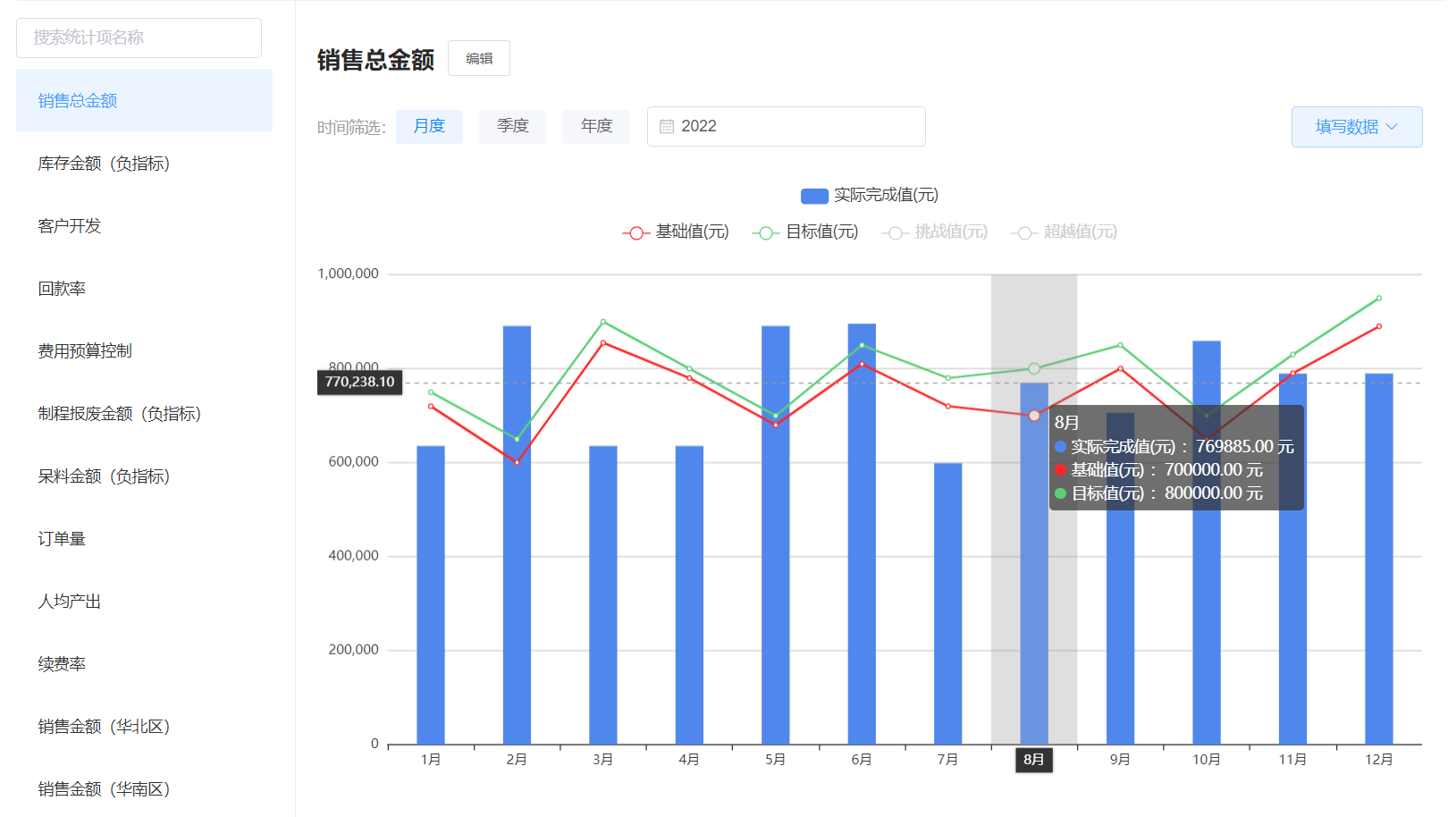Go to 费用预算控制 in sidebar
This screenshot has width=1456, height=817.
pos(85,351)
